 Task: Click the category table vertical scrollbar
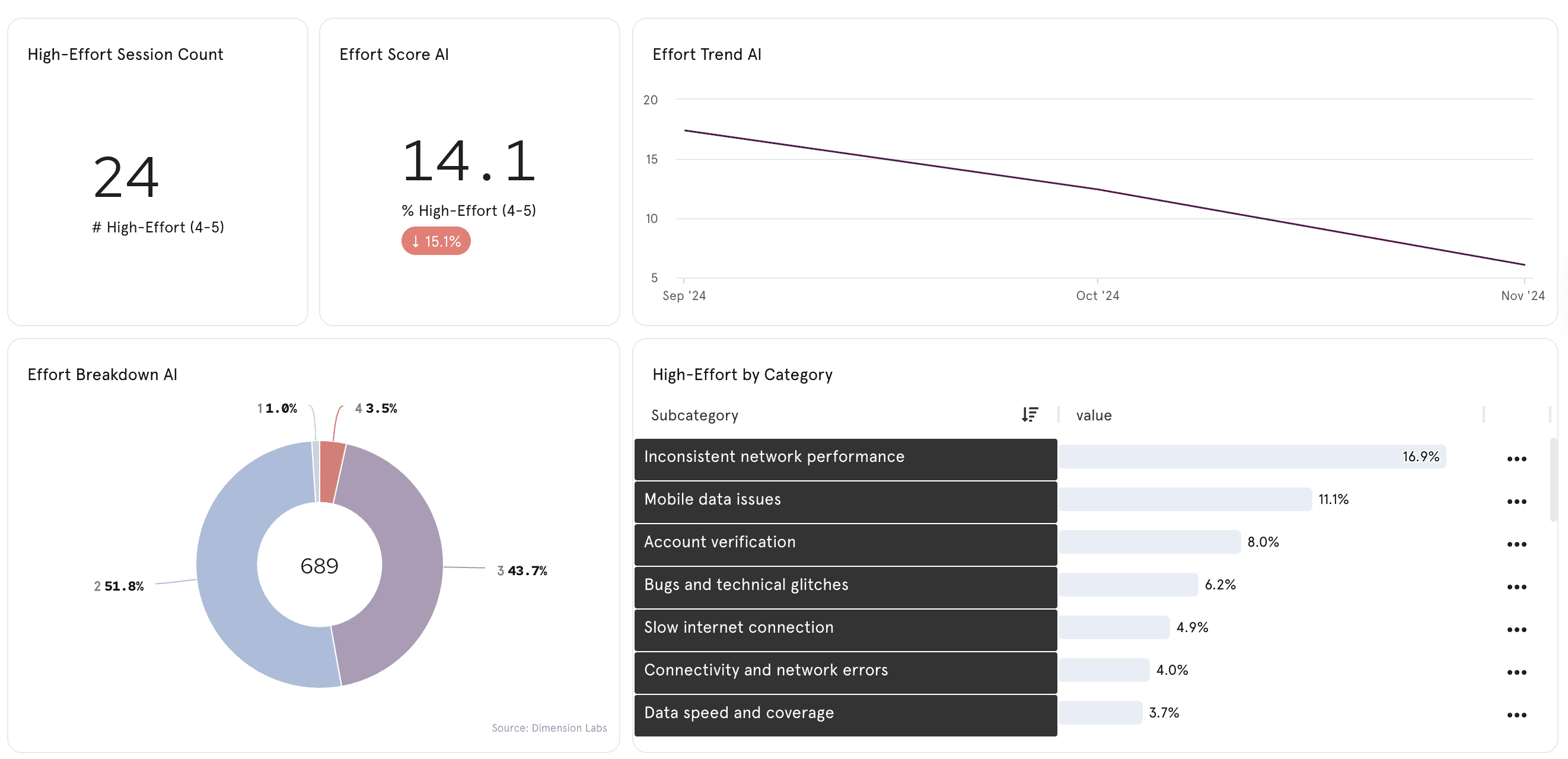click(x=1553, y=481)
